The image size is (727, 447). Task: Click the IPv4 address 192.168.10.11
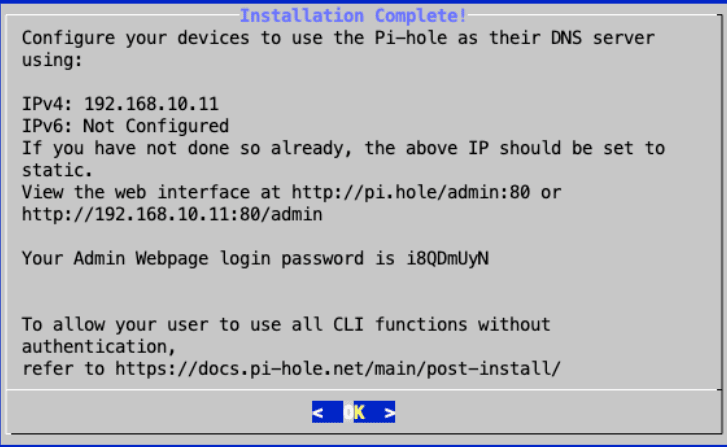[151, 104]
